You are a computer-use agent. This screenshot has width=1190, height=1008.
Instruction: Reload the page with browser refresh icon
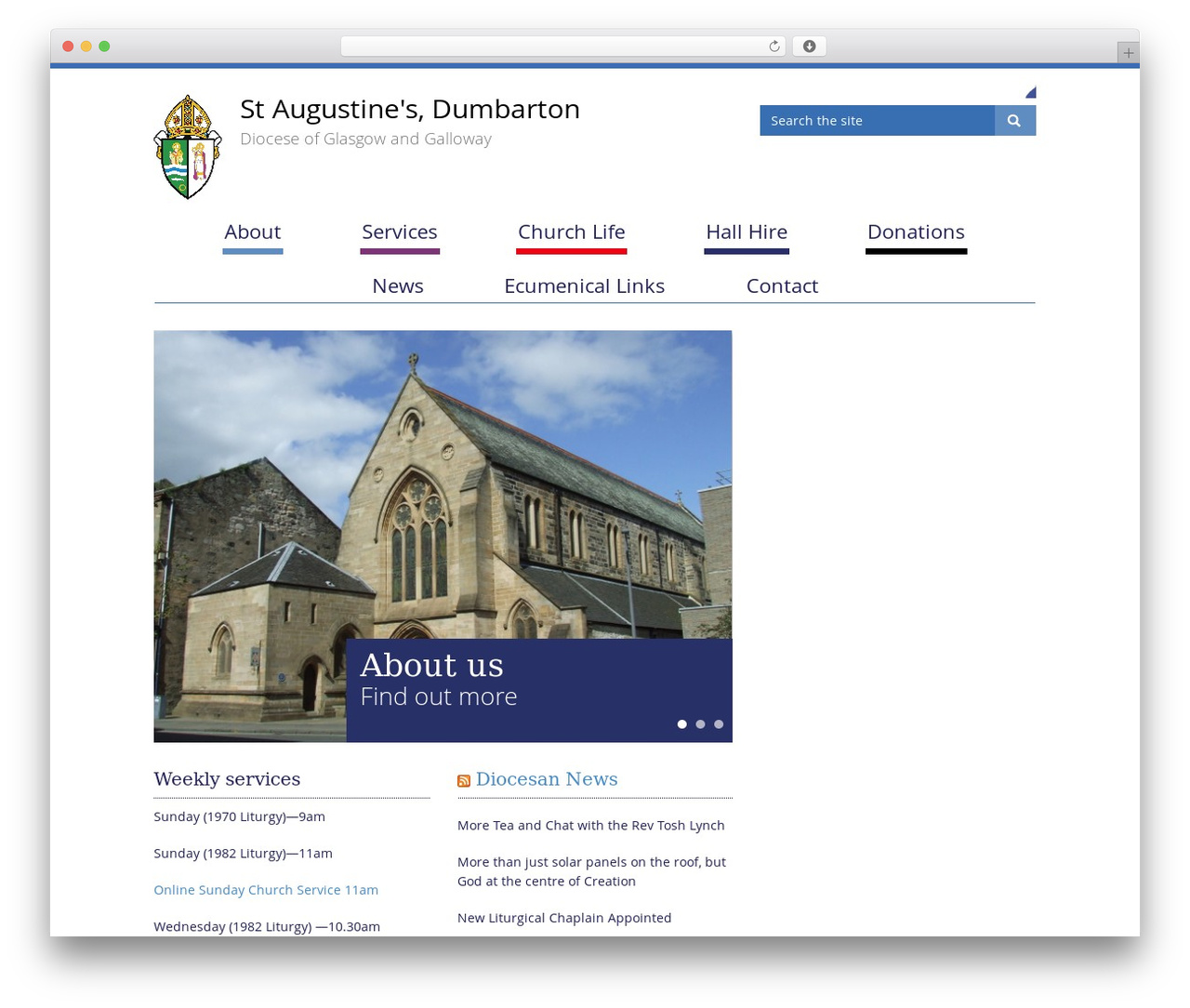[773, 46]
